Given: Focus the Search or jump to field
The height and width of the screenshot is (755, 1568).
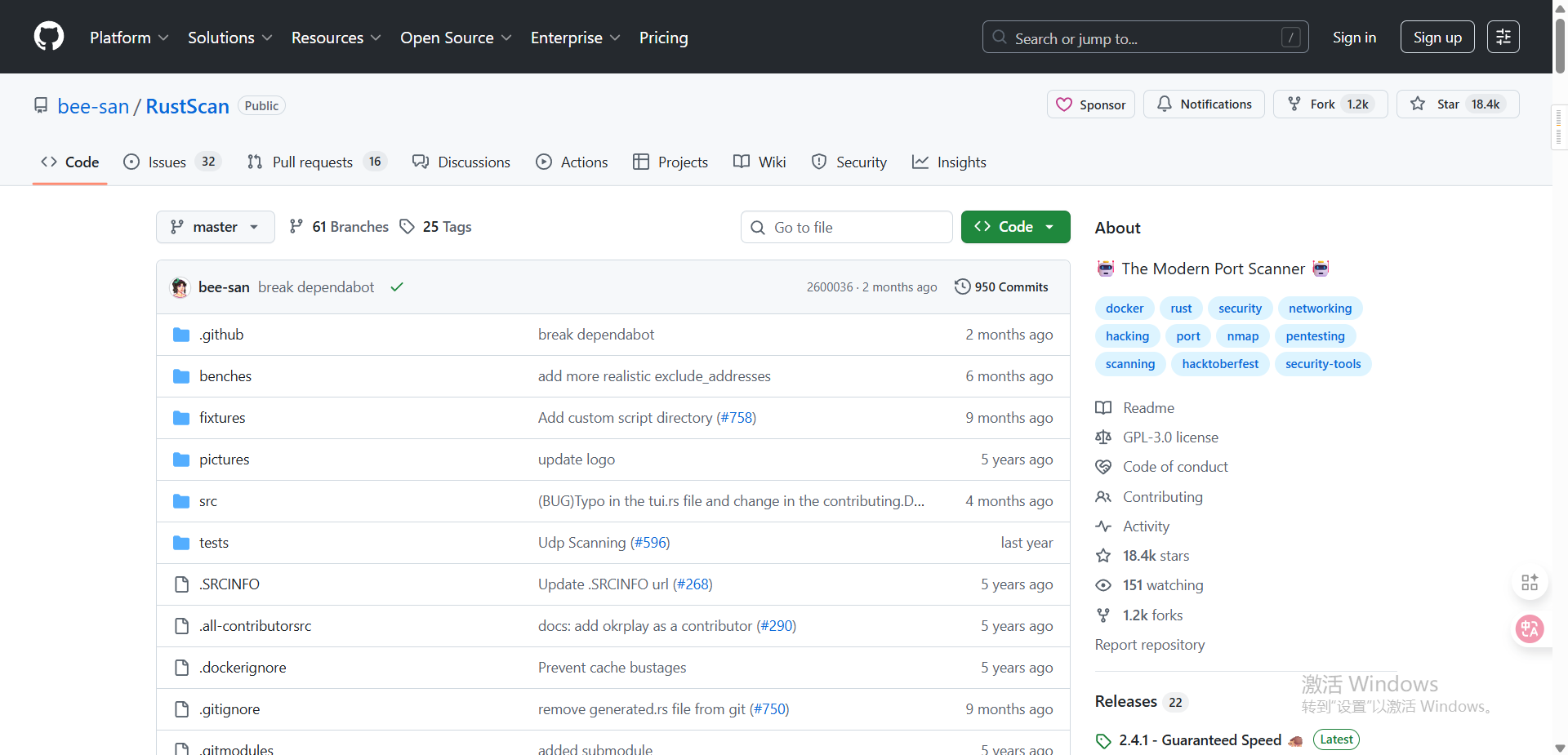Looking at the screenshot, I should click(x=1145, y=37).
